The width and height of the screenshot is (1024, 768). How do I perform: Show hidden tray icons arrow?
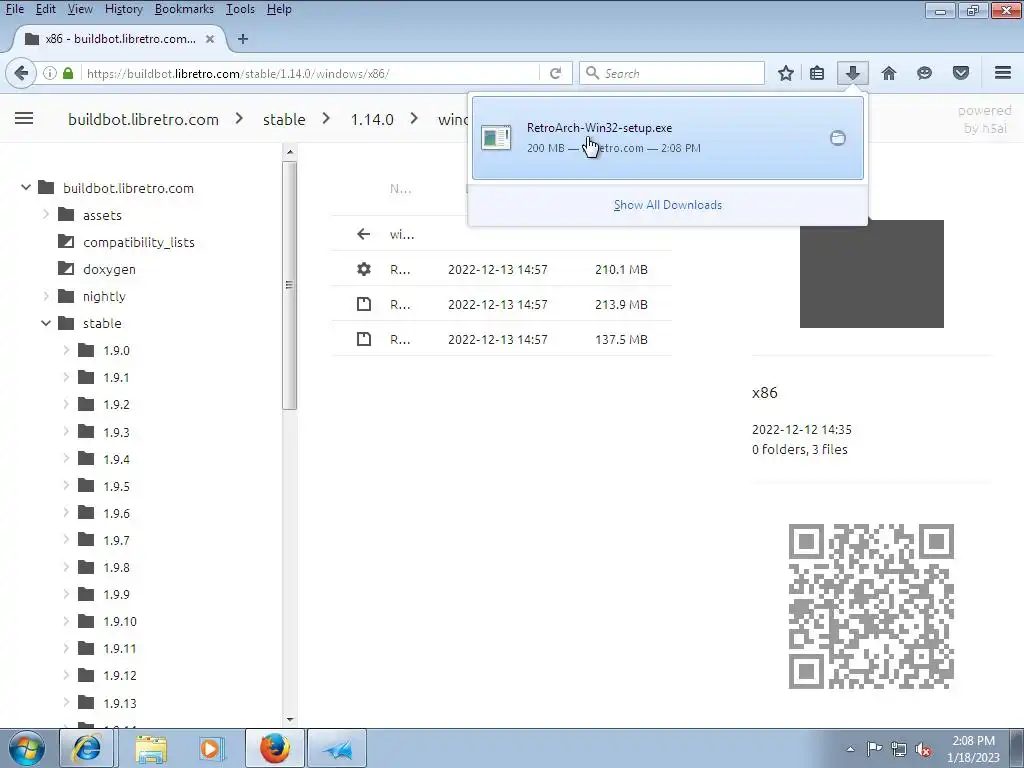pos(850,749)
